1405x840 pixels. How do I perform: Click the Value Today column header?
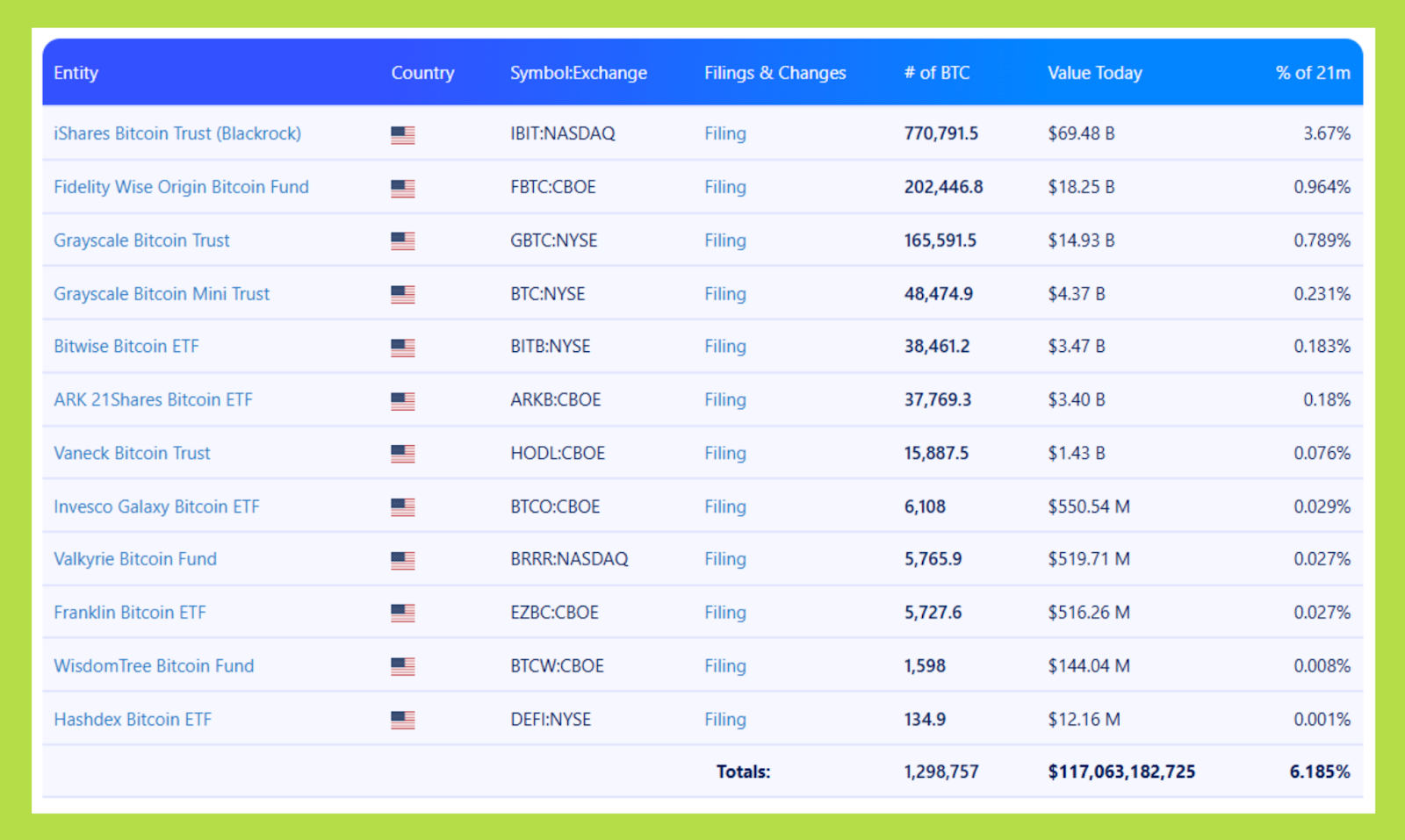pyautogui.click(x=1094, y=73)
